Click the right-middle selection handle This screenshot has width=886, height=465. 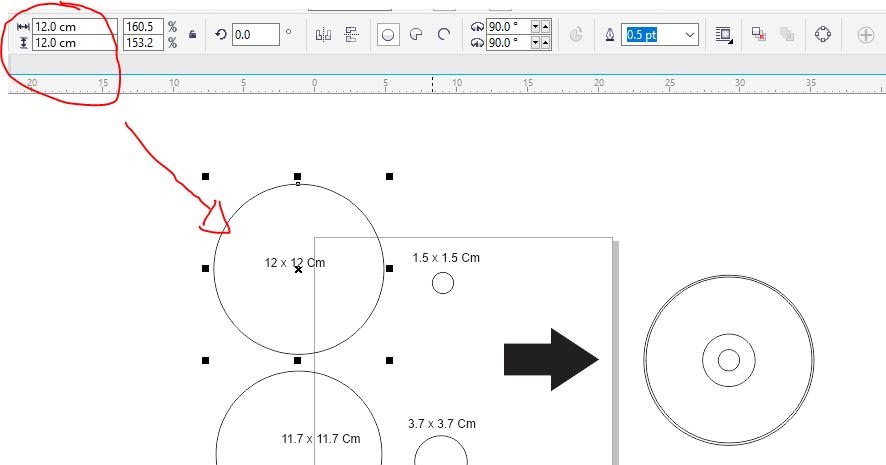pyautogui.click(x=389, y=269)
